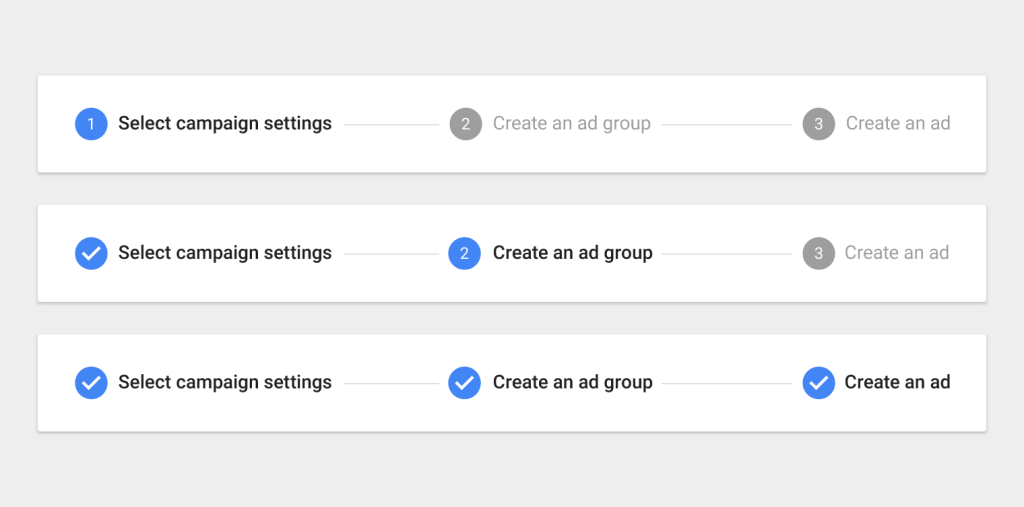1024x507 pixels.
Task: Click second checkmark icon in bottom stepper
Action: tap(465, 382)
